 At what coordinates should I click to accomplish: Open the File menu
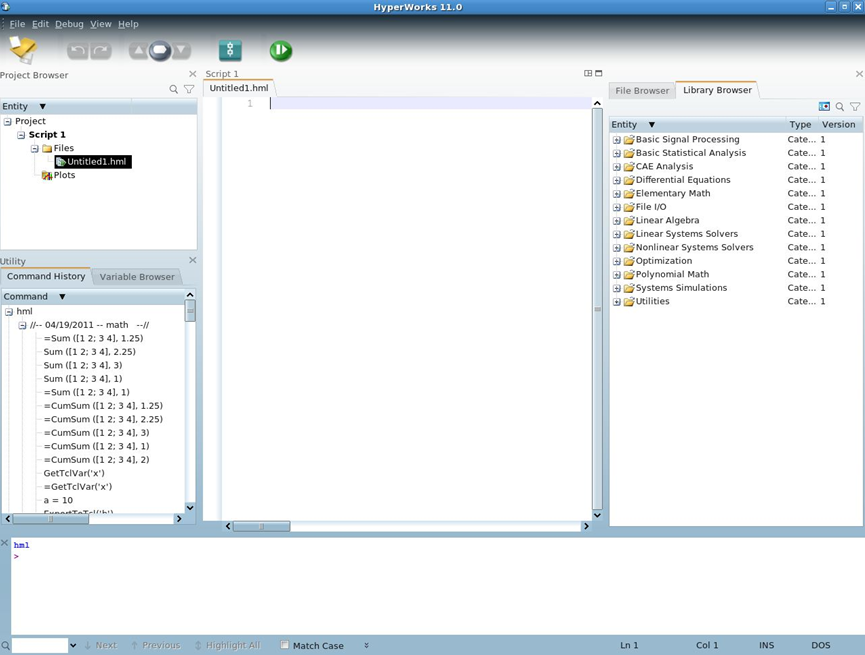[x=17, y=24]
